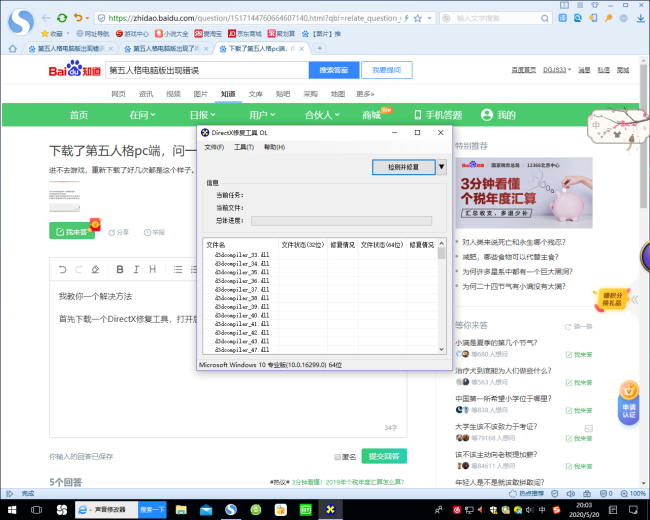Viewport: 650px width, 520px height.
Task: Click the Baidu 知道 logo
Action: (75, 69)
